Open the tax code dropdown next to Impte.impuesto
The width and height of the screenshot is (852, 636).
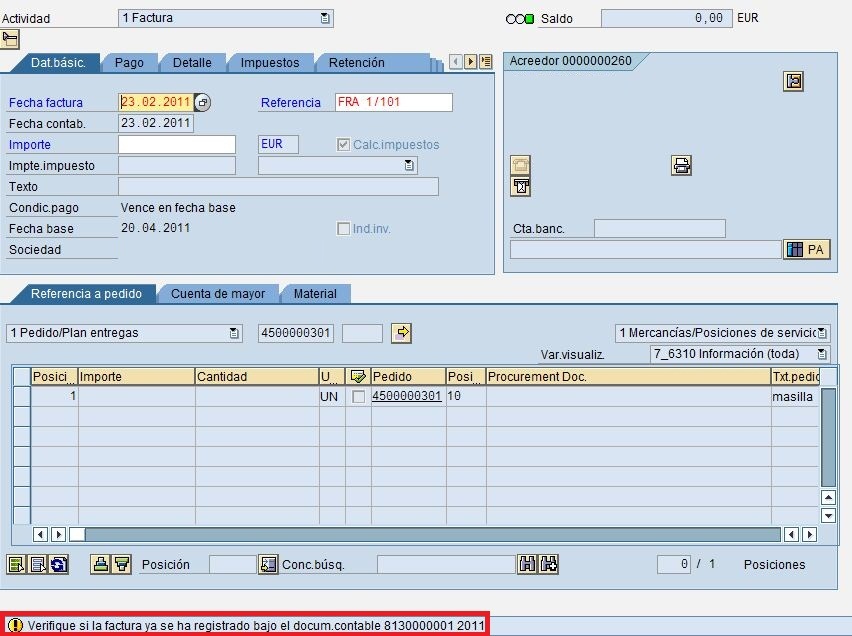tap(409, 165)
